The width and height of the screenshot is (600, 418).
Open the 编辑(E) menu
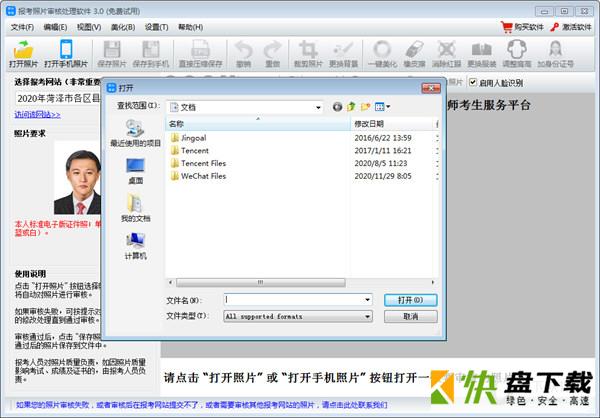[55, 27]
